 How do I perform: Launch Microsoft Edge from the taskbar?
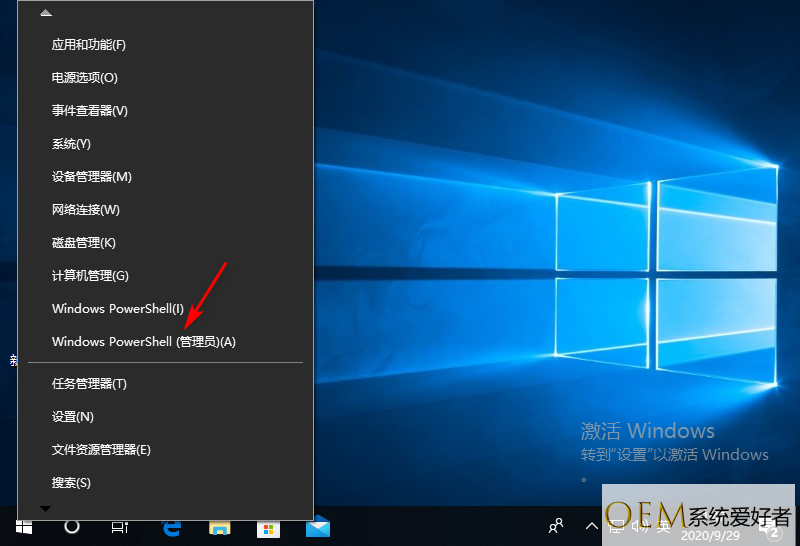point(171,526)
